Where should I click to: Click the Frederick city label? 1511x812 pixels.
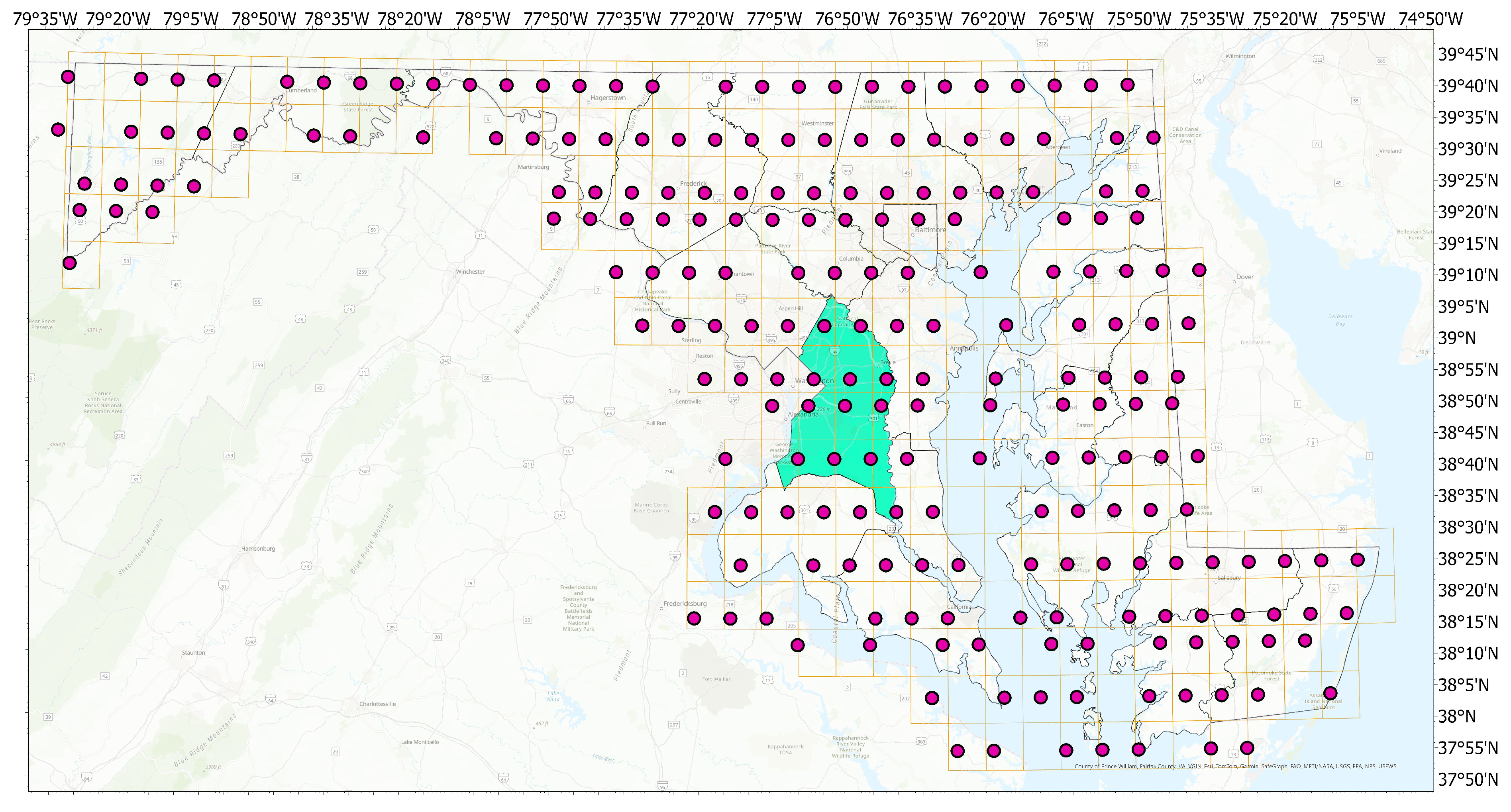(x=693, y=184)
